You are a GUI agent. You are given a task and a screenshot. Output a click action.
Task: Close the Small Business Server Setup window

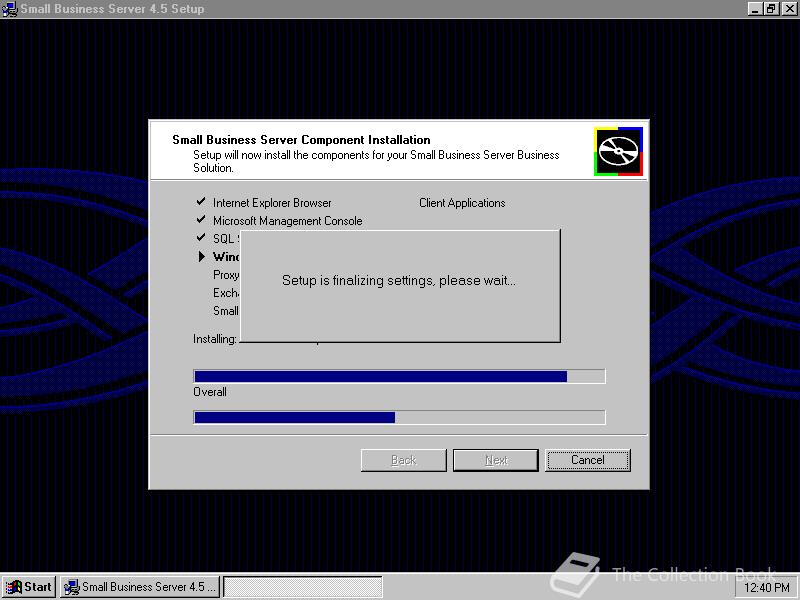(789, 9)
